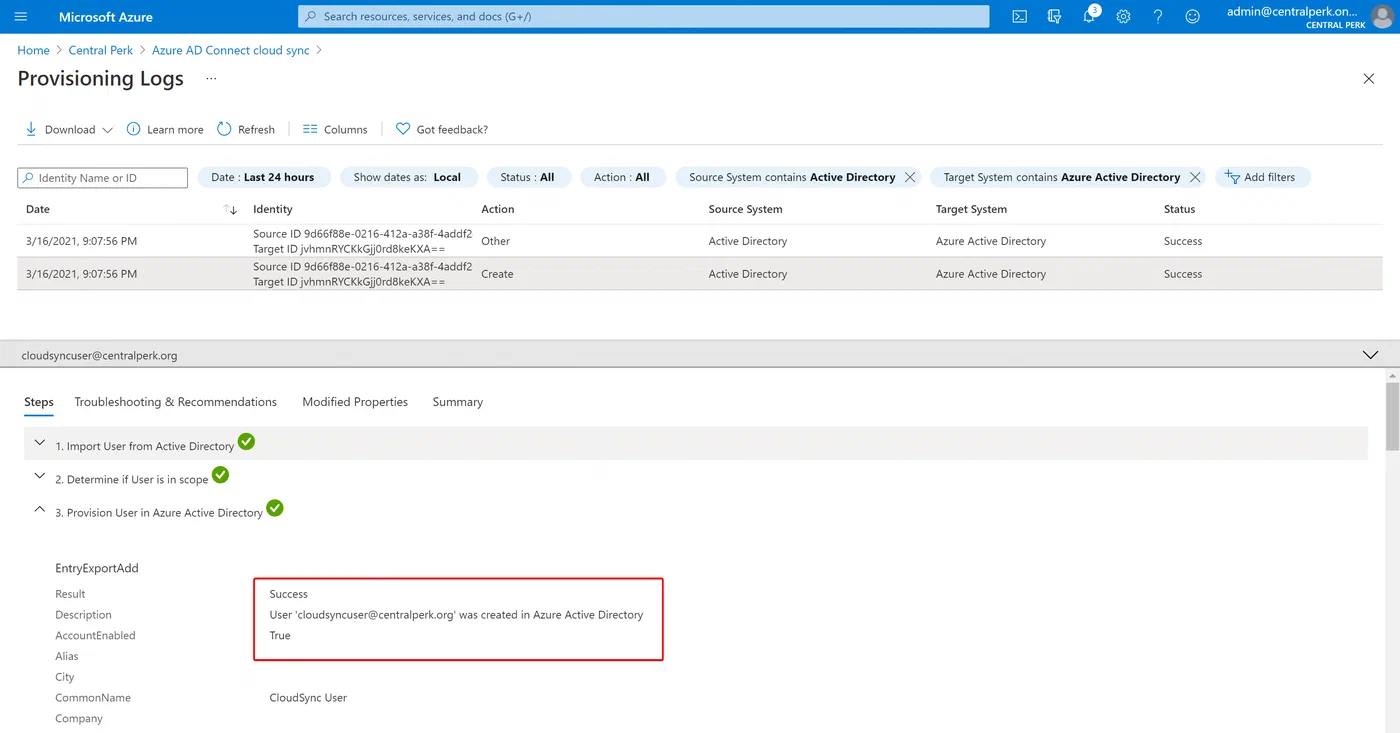Open the feedback smiley icon
The height and width of the screenshot is (733, 1400).
pyautogui.click(x=1192, y=17)
